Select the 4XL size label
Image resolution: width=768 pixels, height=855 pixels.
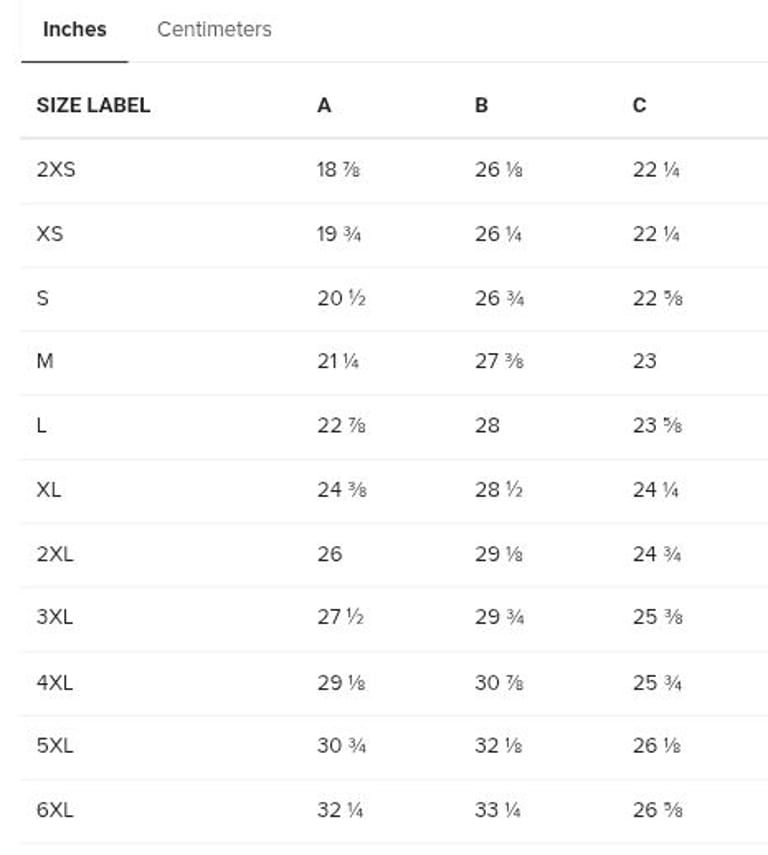coord(55,682)
